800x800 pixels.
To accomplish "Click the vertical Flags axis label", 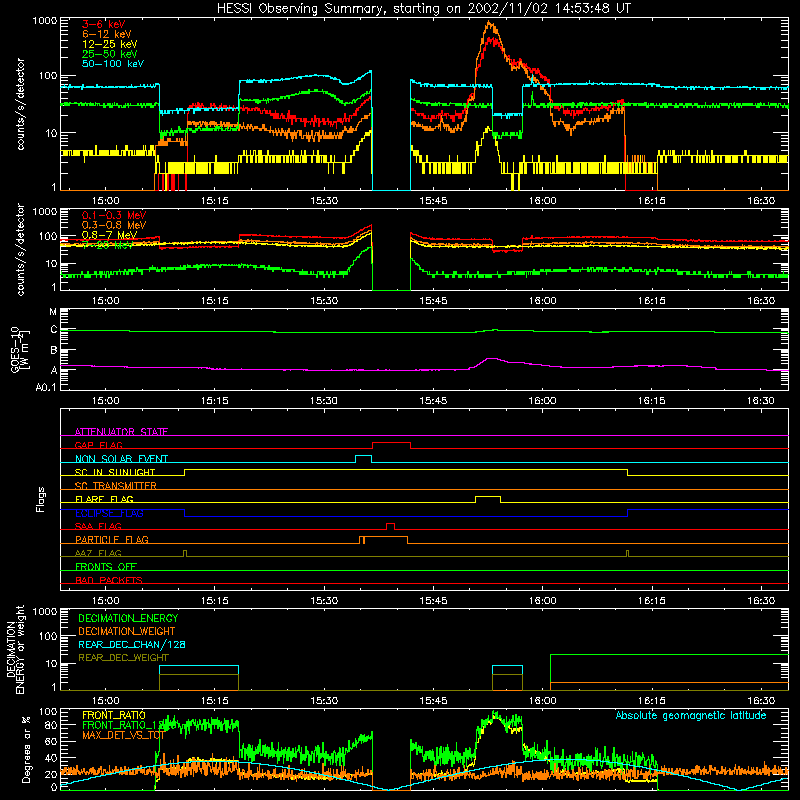I will pyautogui.click(x=41, y=499).
